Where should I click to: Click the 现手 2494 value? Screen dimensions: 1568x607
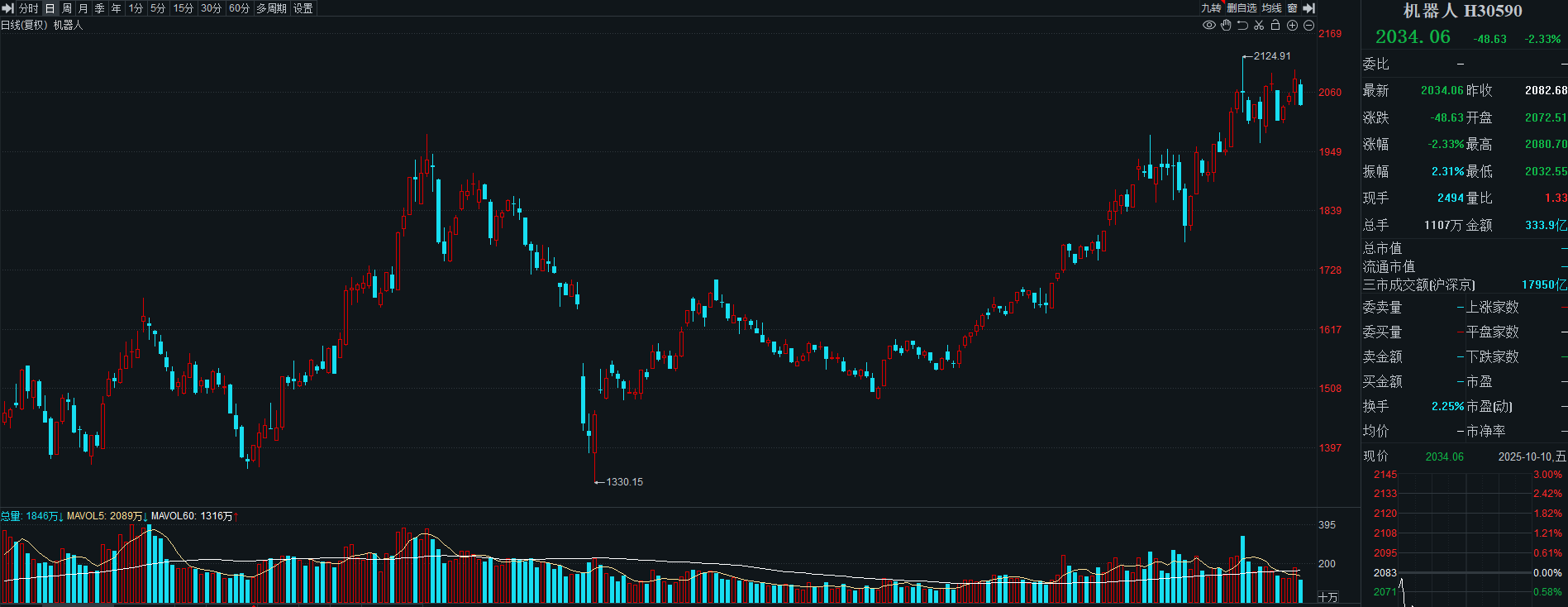[1451, 198]
